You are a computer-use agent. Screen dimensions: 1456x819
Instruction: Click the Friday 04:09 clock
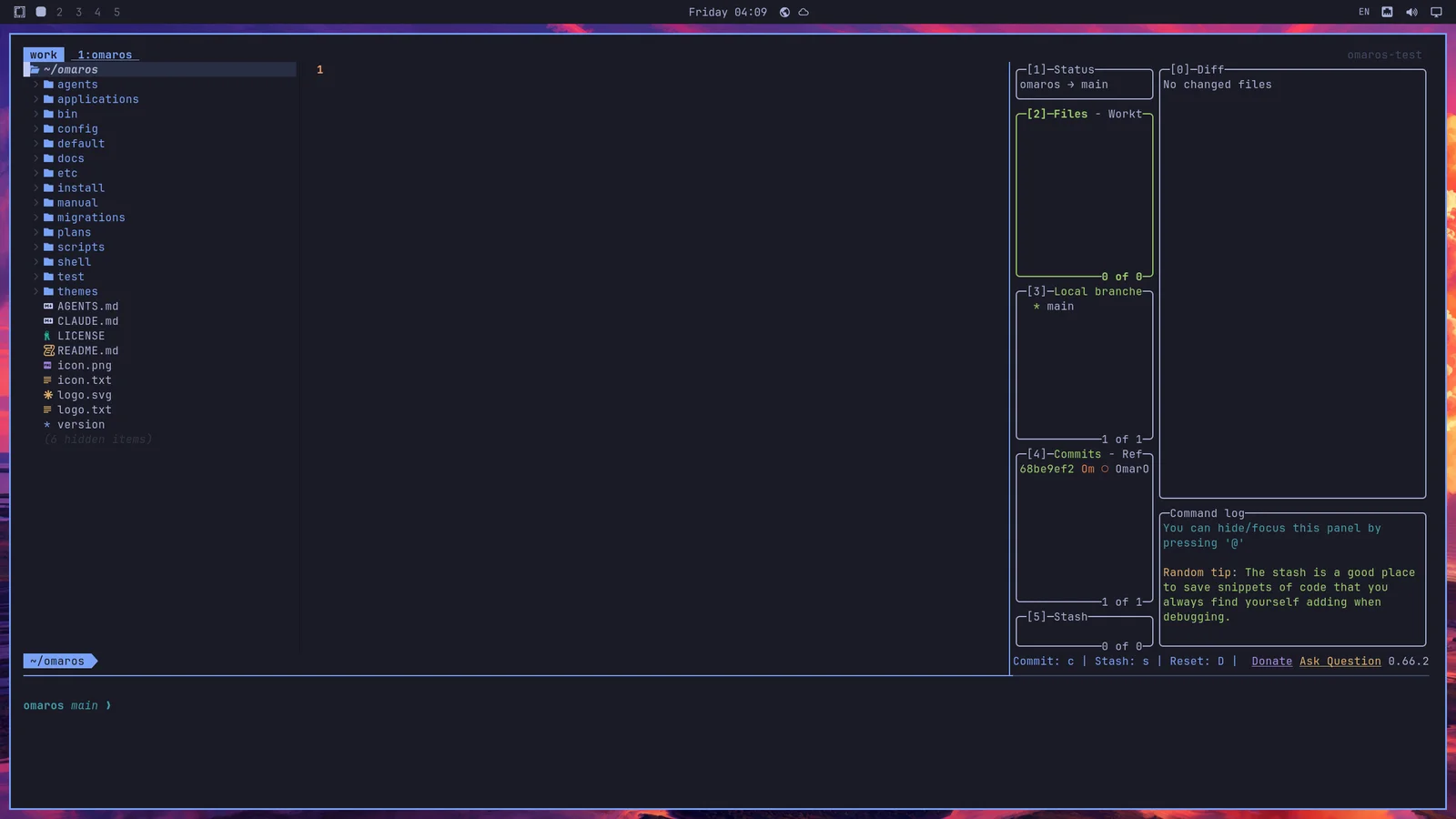[x=728, y=12]
